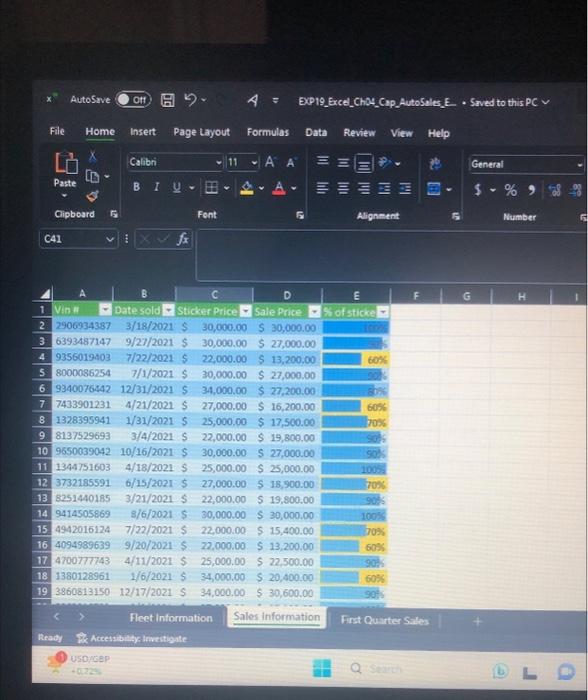Apply the yellow Fill Color bucket

[x=247, y=188]
